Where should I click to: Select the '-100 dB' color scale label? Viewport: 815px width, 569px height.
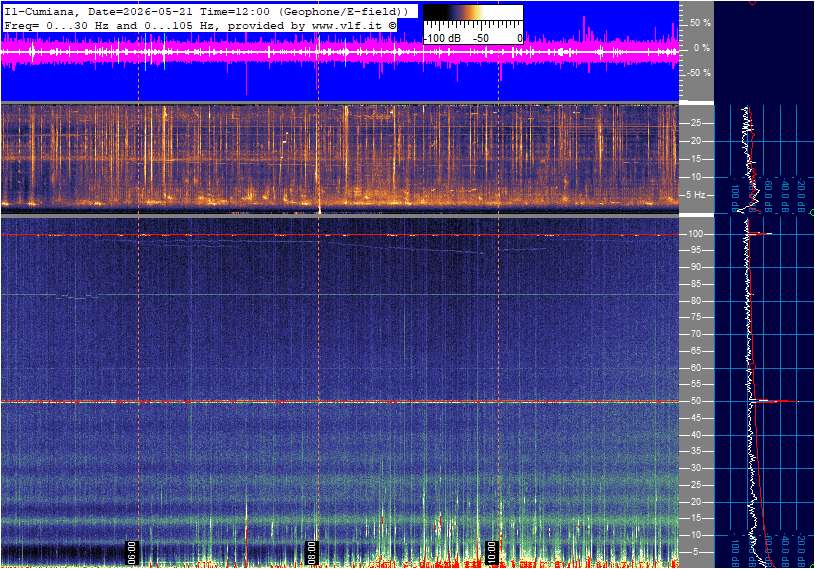tap(442, 38)
